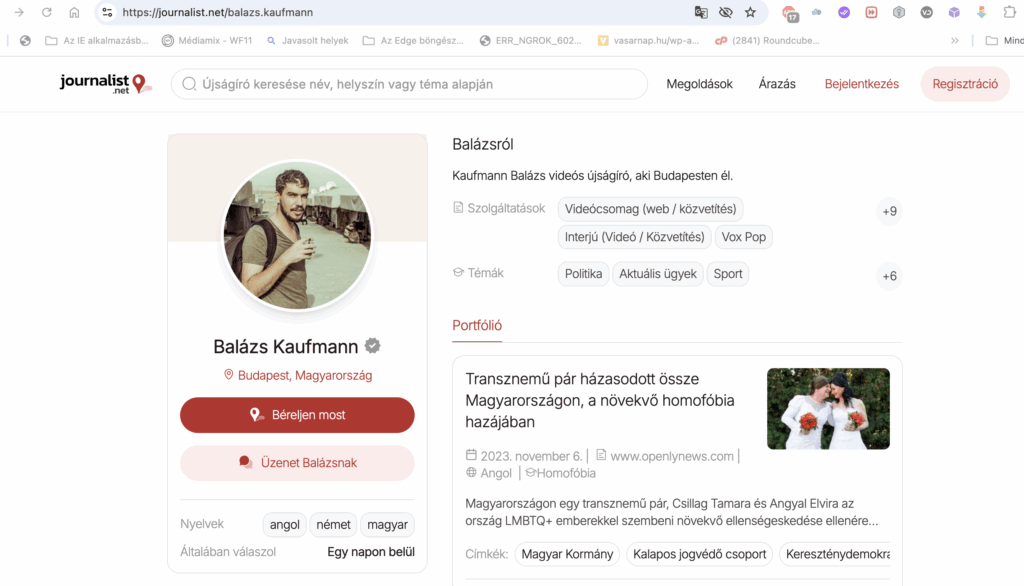Open the Megoldások menu
1024x586 pixels.
699,84
